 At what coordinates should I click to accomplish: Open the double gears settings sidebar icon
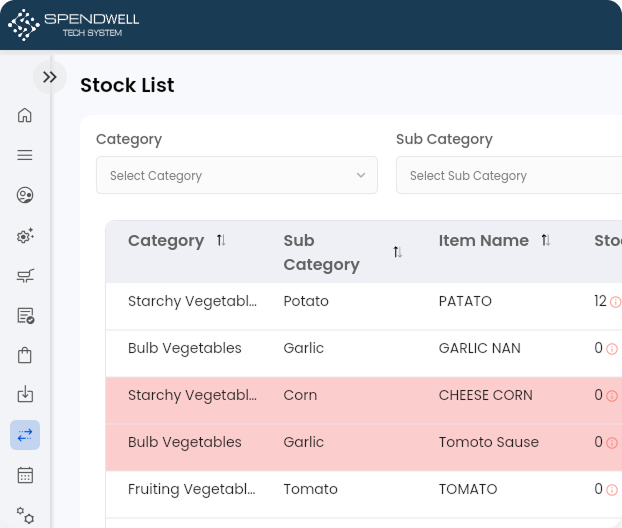tap(25, 515)
